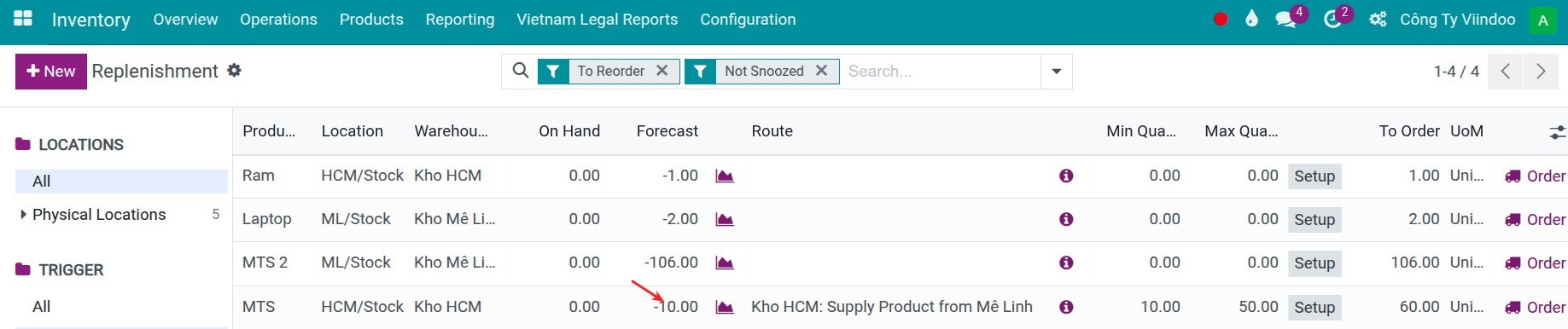Click info icon in Laptop row
Image resolution: width=1568 pixels, height=329 pixels.
(x=1066, y=219)
